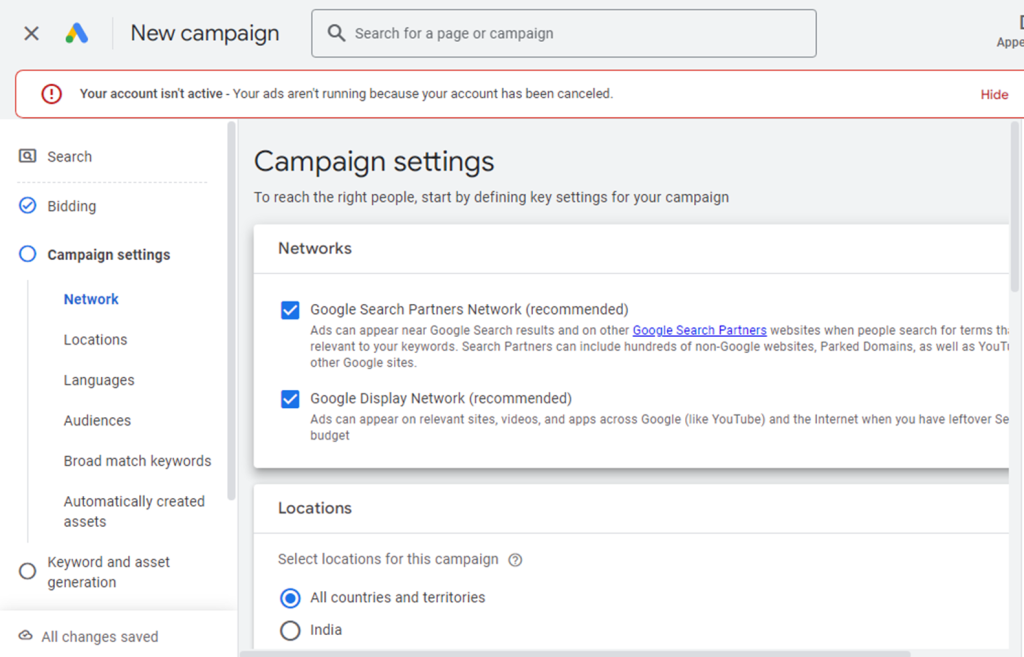This screenshot has height=657, width=1024.
Task: Hide the account isn't active banner
Action: (x=994, y=95)
